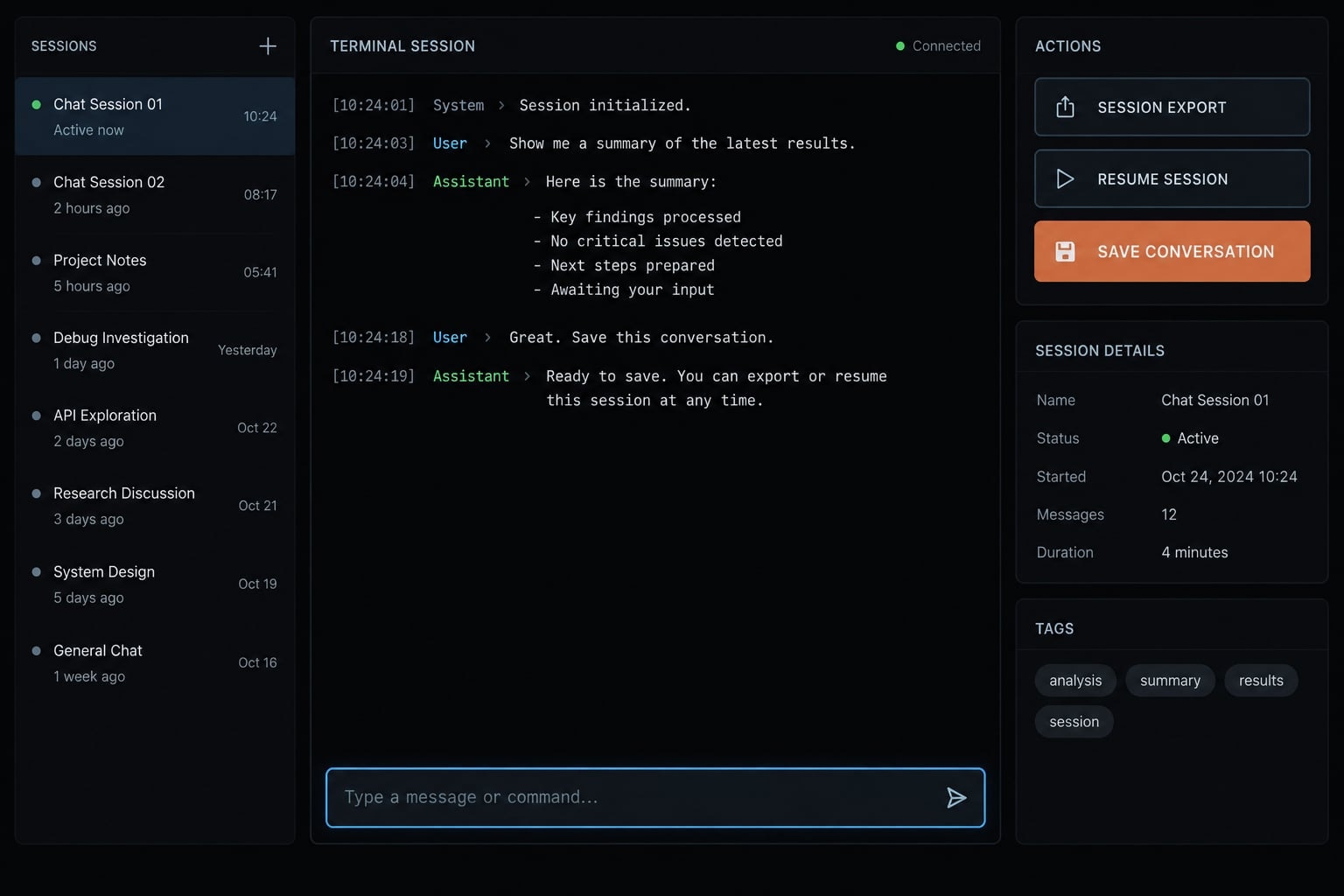The image size is (1344, 896).
Task: Click the messages count '12'
Action: 1169,514
